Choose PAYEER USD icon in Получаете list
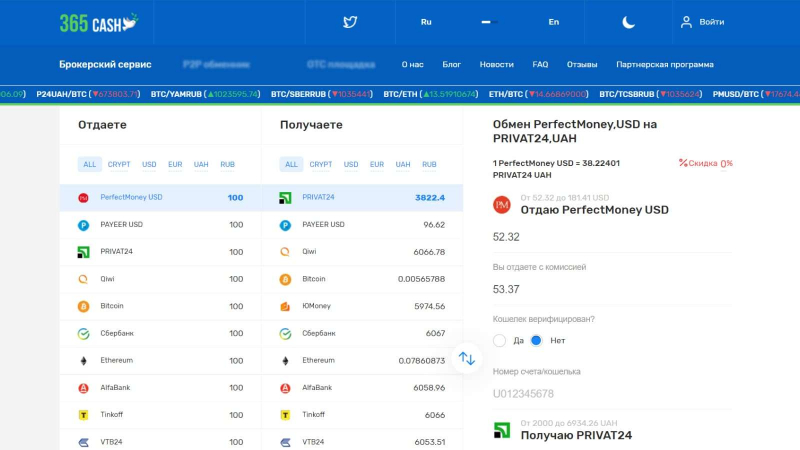800x450 pixels. pyautogui.click(x=285, y=225)
